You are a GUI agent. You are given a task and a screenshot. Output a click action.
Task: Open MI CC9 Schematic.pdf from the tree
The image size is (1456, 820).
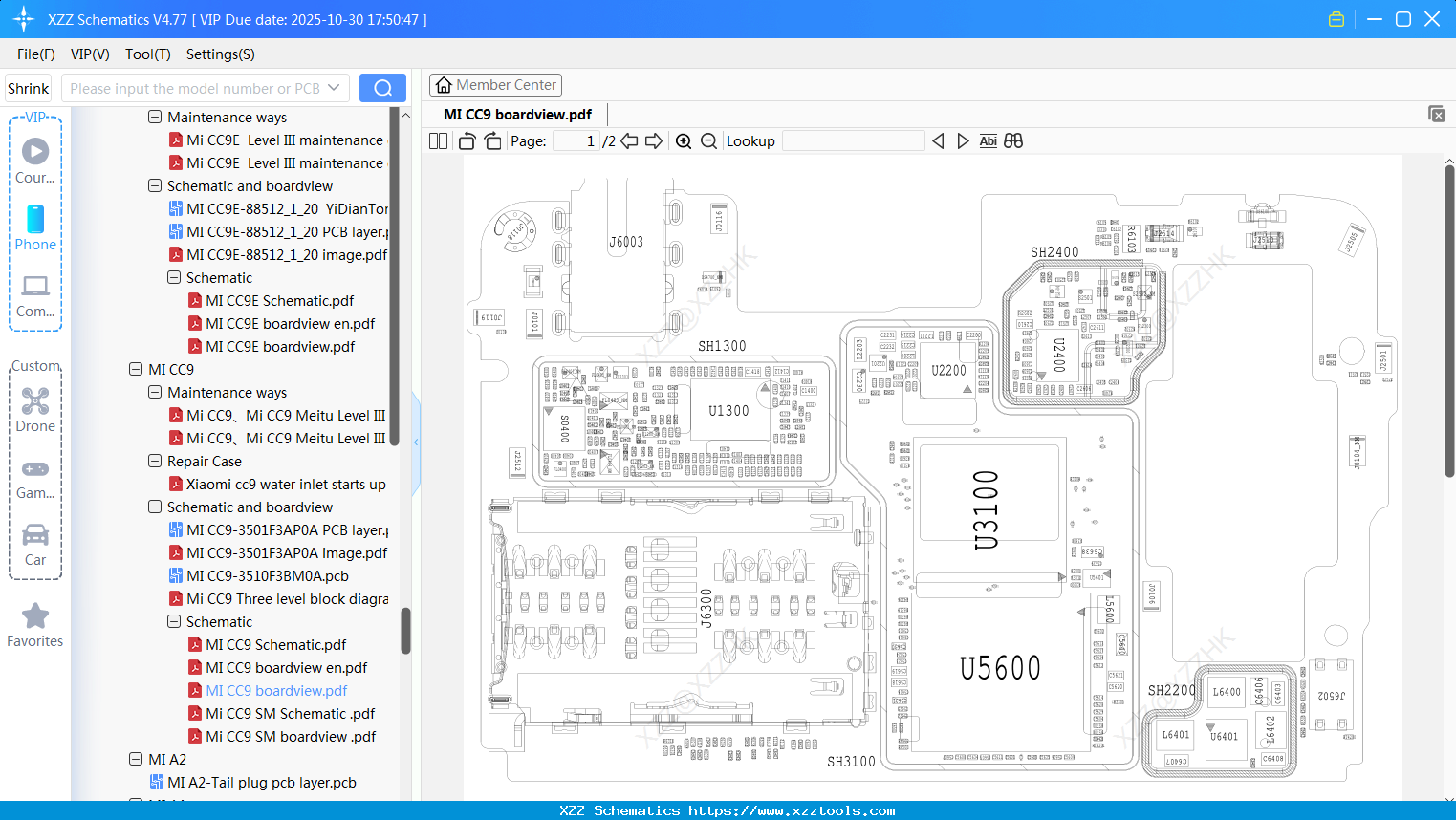pos(275,644)
